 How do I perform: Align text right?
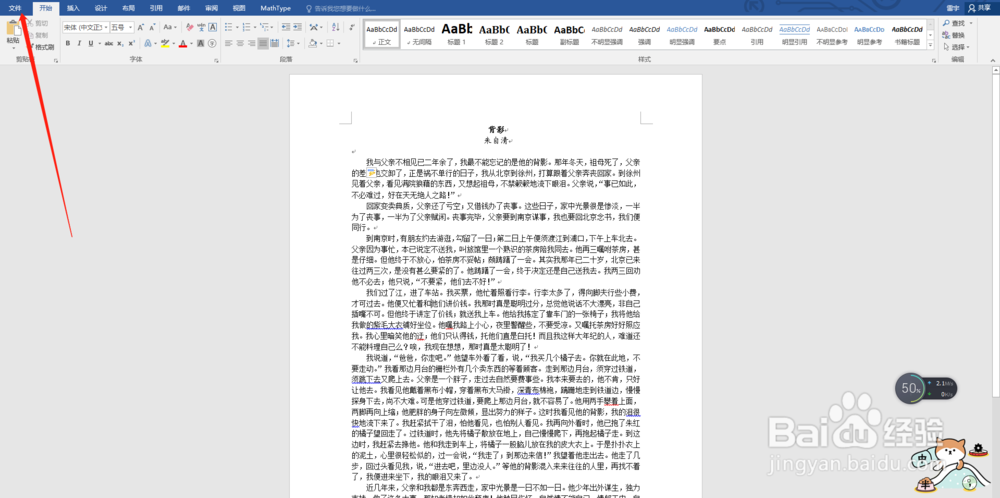(x=251, y=43)
